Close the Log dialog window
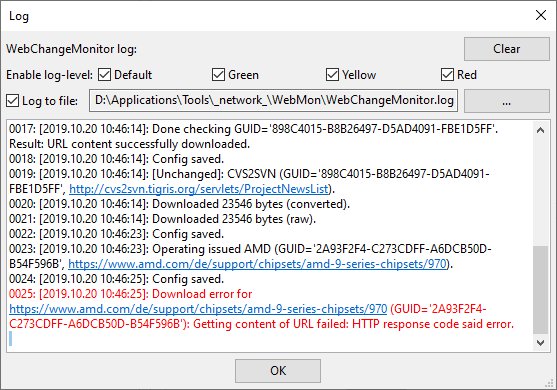This screenshot has height=390, width=557. tap(541, 15)
